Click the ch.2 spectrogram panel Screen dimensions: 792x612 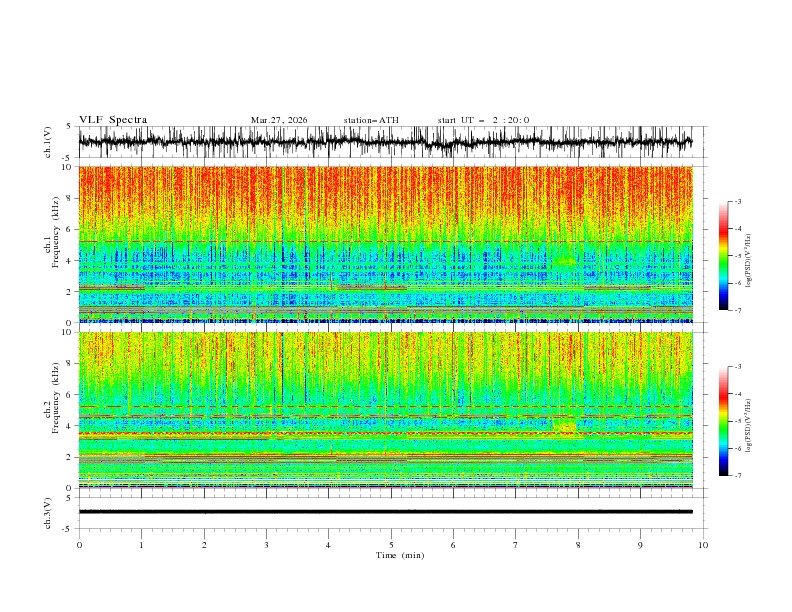click(385, 410)
